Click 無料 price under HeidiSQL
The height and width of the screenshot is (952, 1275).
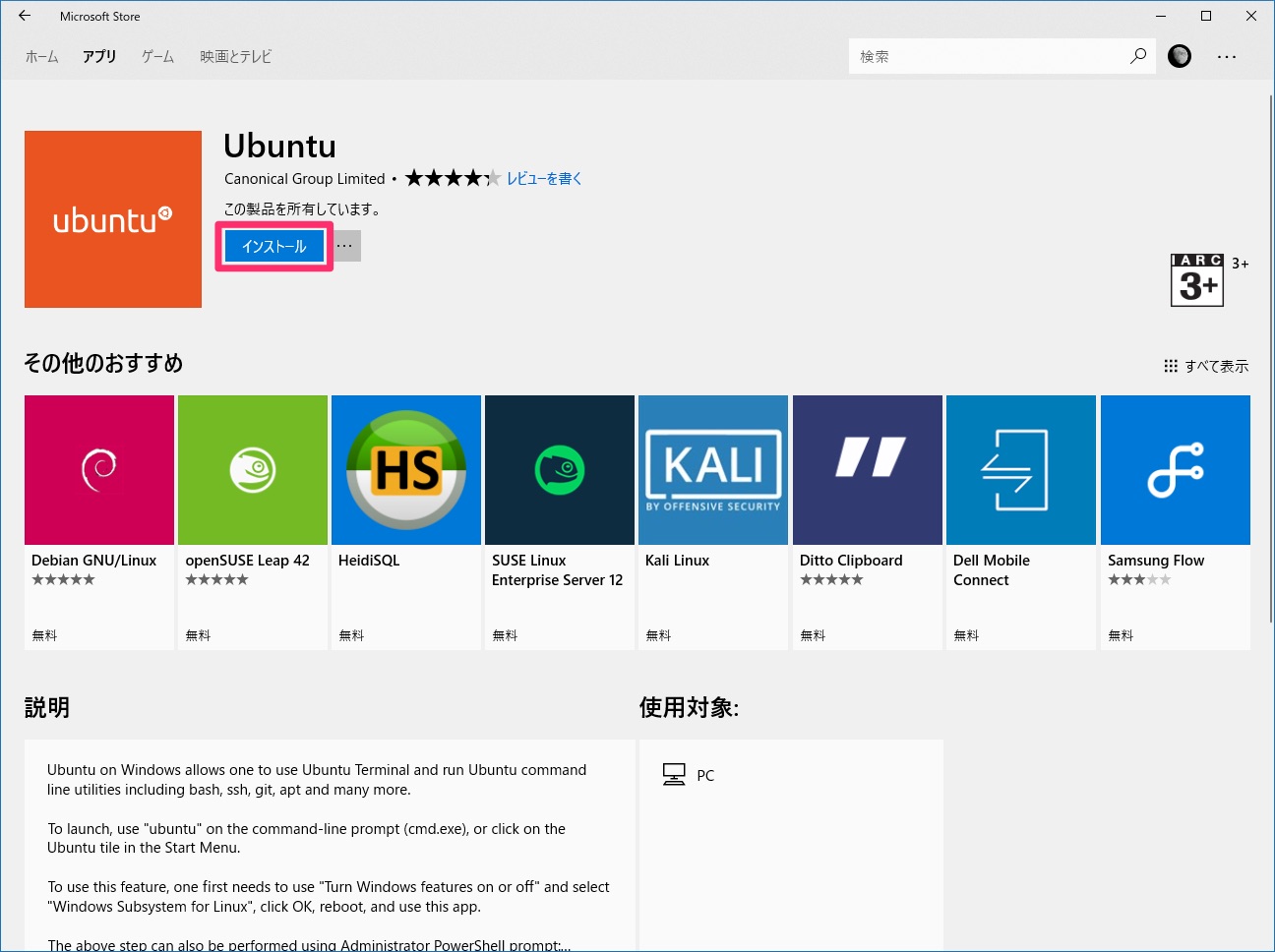(x=351, y=635)
